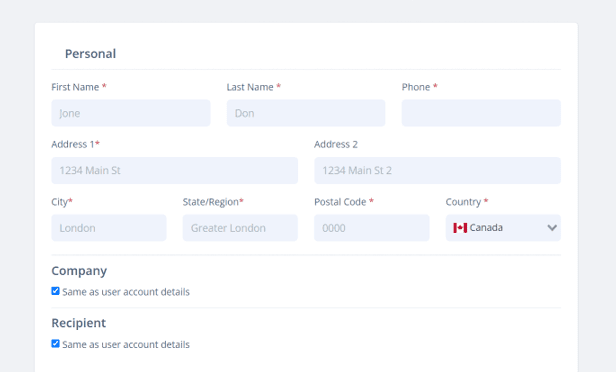Focus the Last Name field
The width and height of the screenshot is (616, 372).
(x=306, y=113)
